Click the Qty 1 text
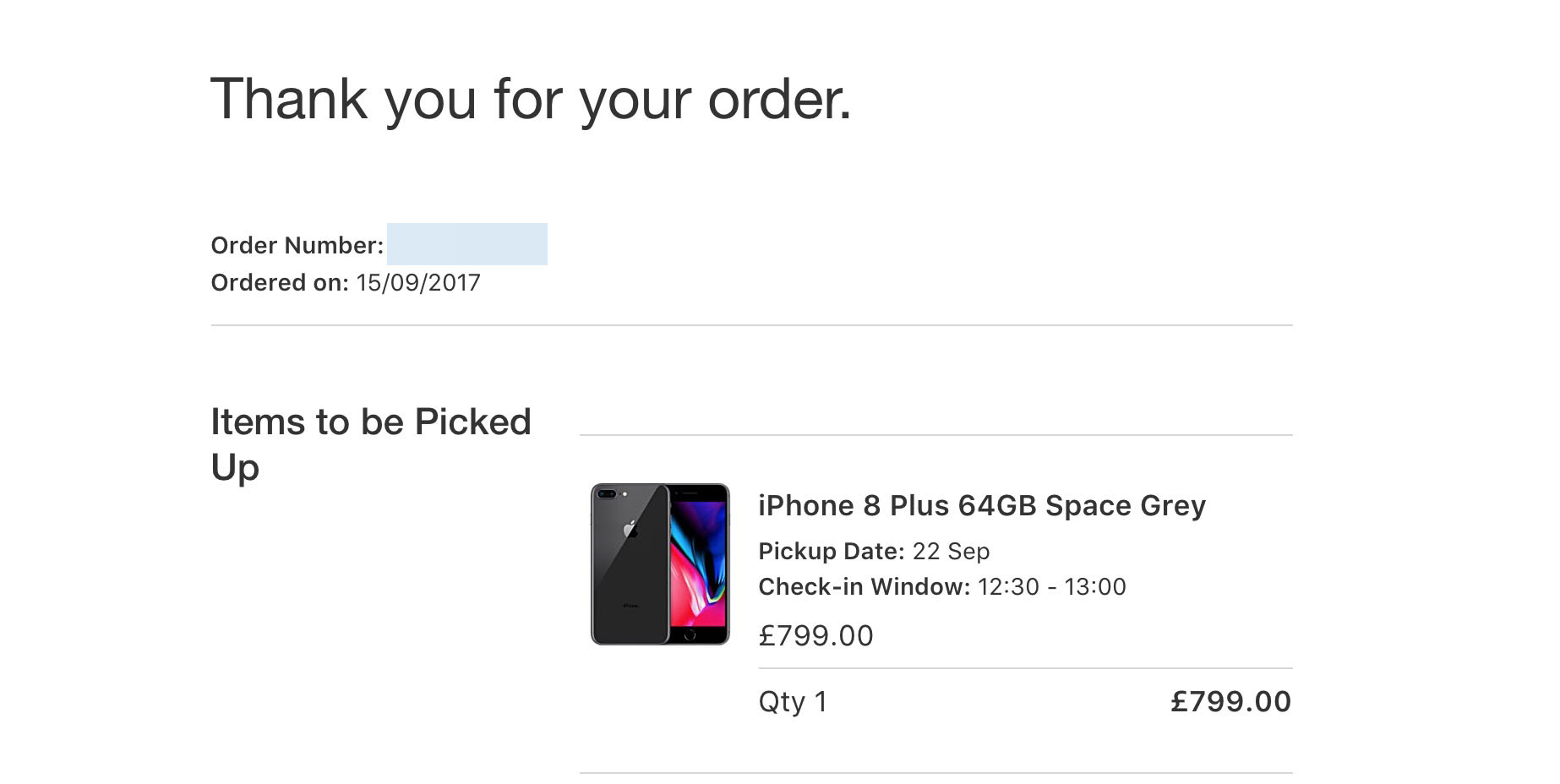Screen dimensions: 1560x784 (x=793, y=702)
